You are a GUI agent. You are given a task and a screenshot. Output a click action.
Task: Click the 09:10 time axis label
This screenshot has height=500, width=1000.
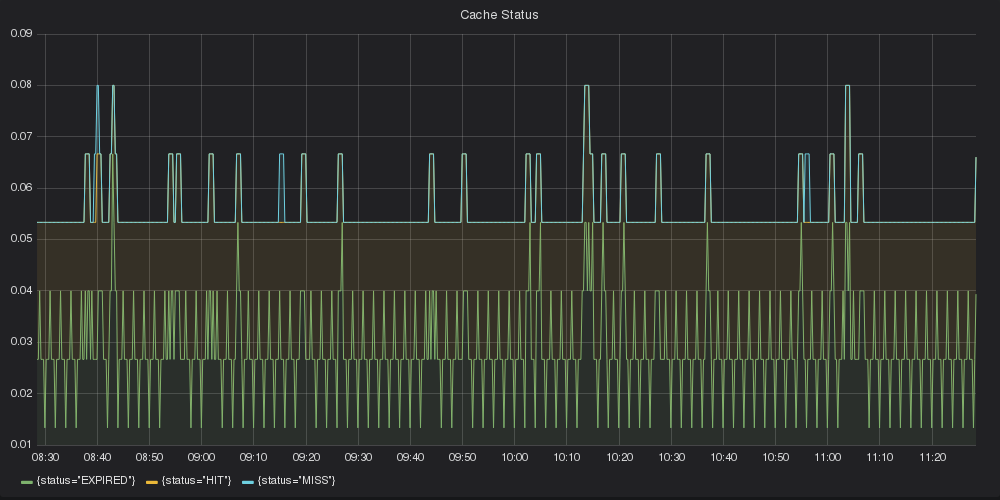254,457
